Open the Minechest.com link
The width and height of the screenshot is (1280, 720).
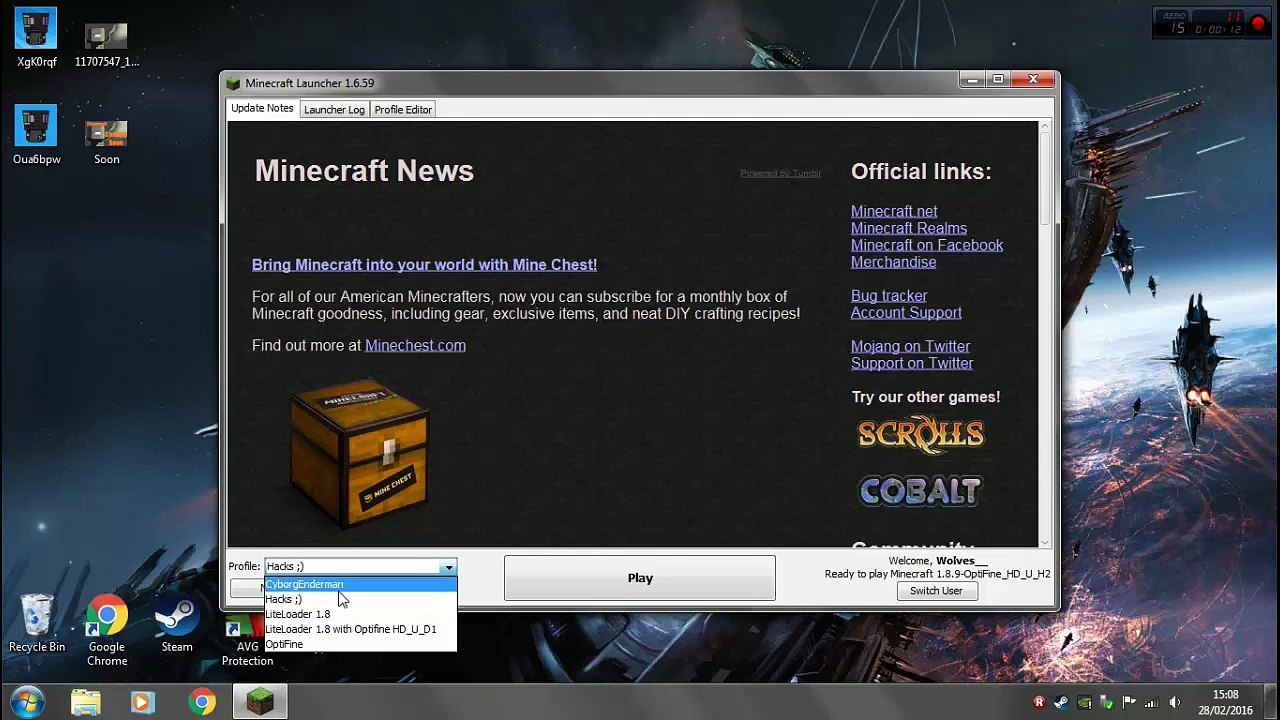(415, 345)
